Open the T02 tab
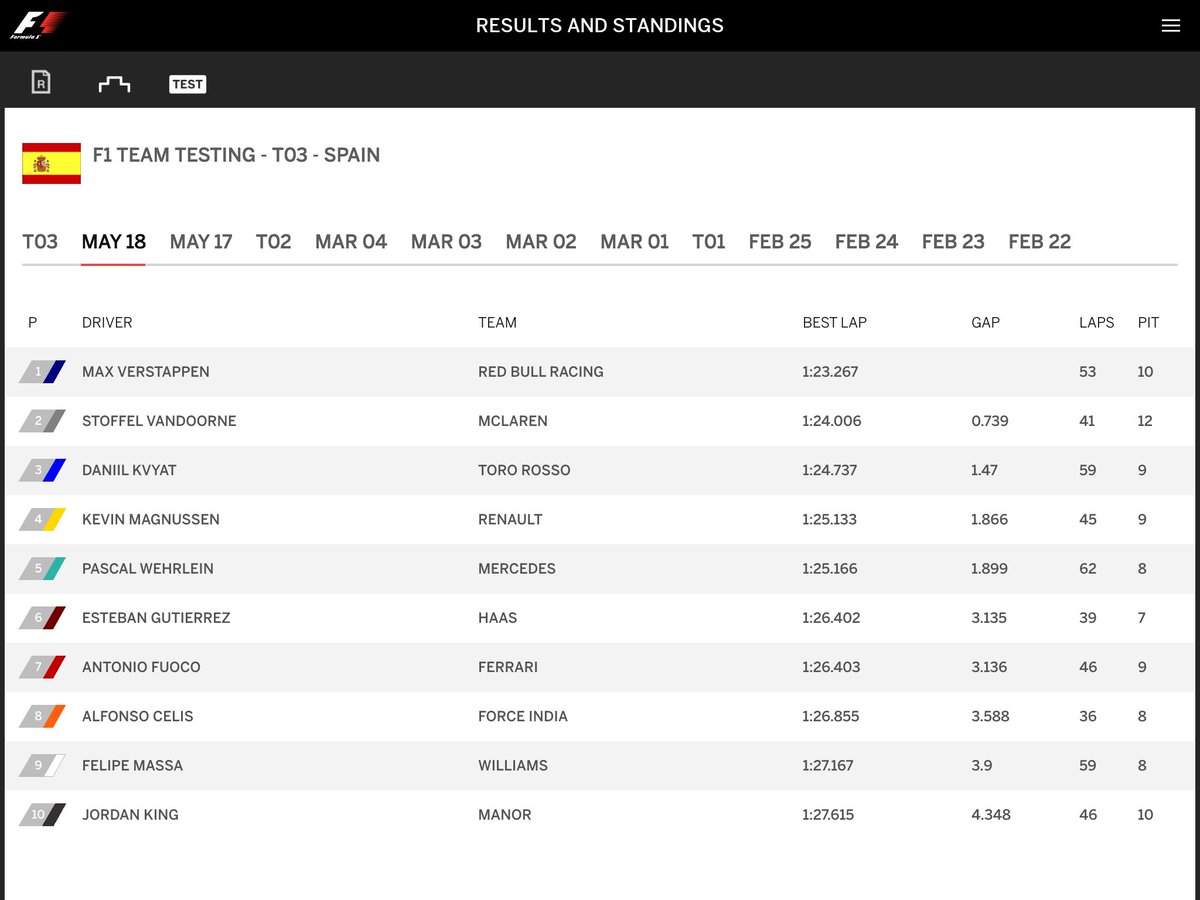Screen dimensions: 1200x900 (274, 241)
